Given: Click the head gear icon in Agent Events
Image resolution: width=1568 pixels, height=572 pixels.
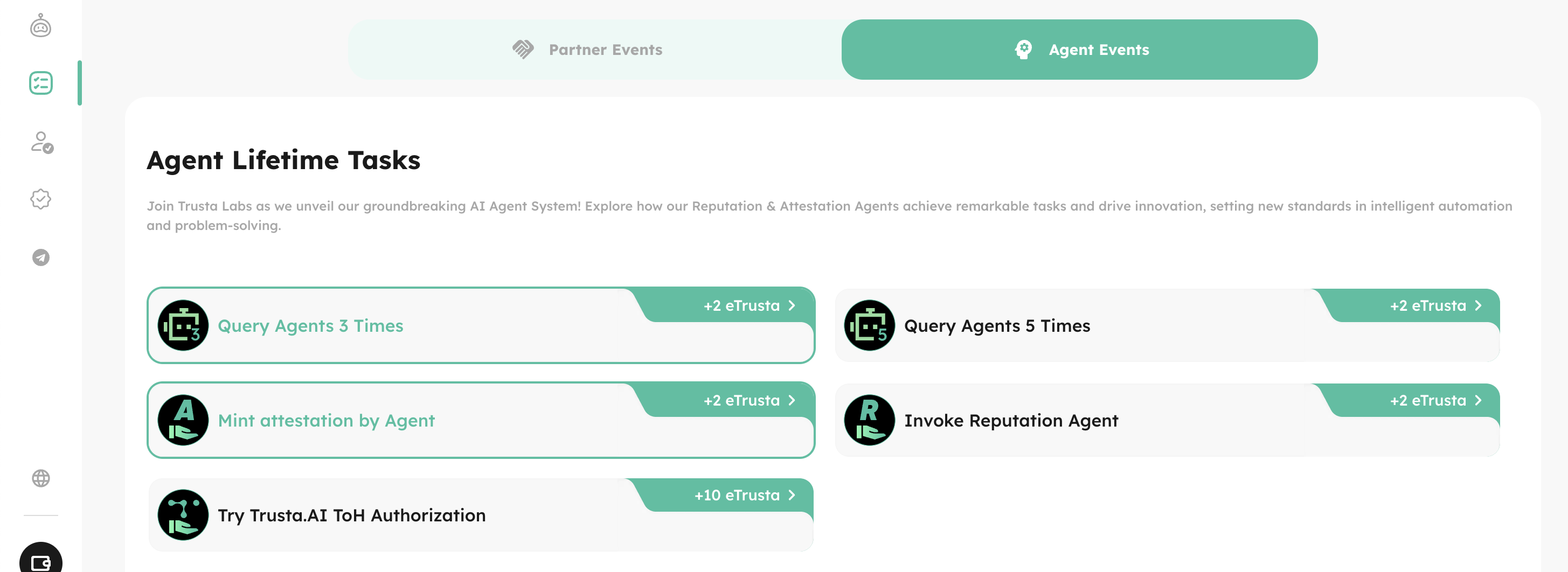Looking at the screenshot, I should tap(1023, 50).
